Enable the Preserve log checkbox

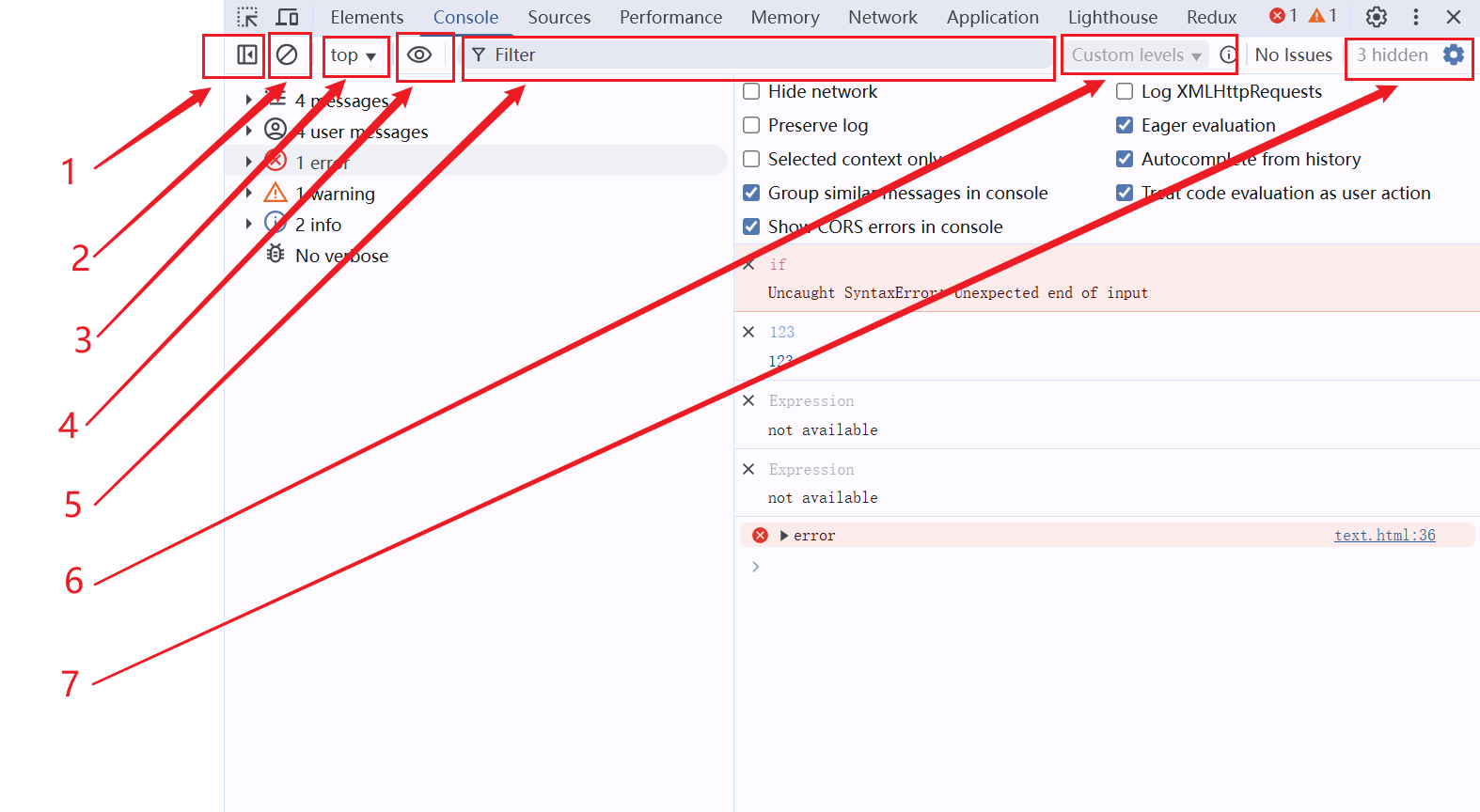[x=751, y=125]
